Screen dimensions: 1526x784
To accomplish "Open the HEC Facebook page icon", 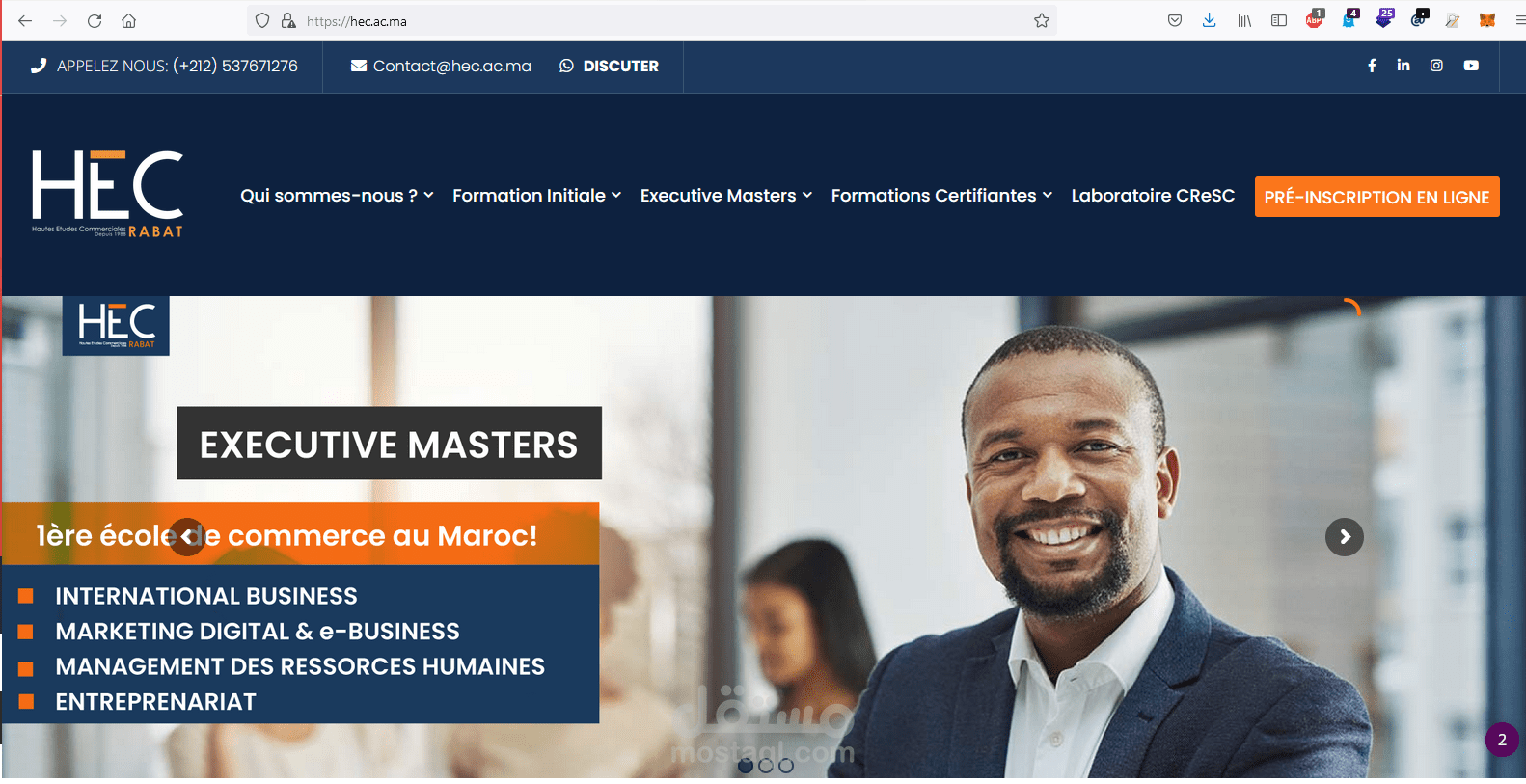I will [x=1372, y=66].
